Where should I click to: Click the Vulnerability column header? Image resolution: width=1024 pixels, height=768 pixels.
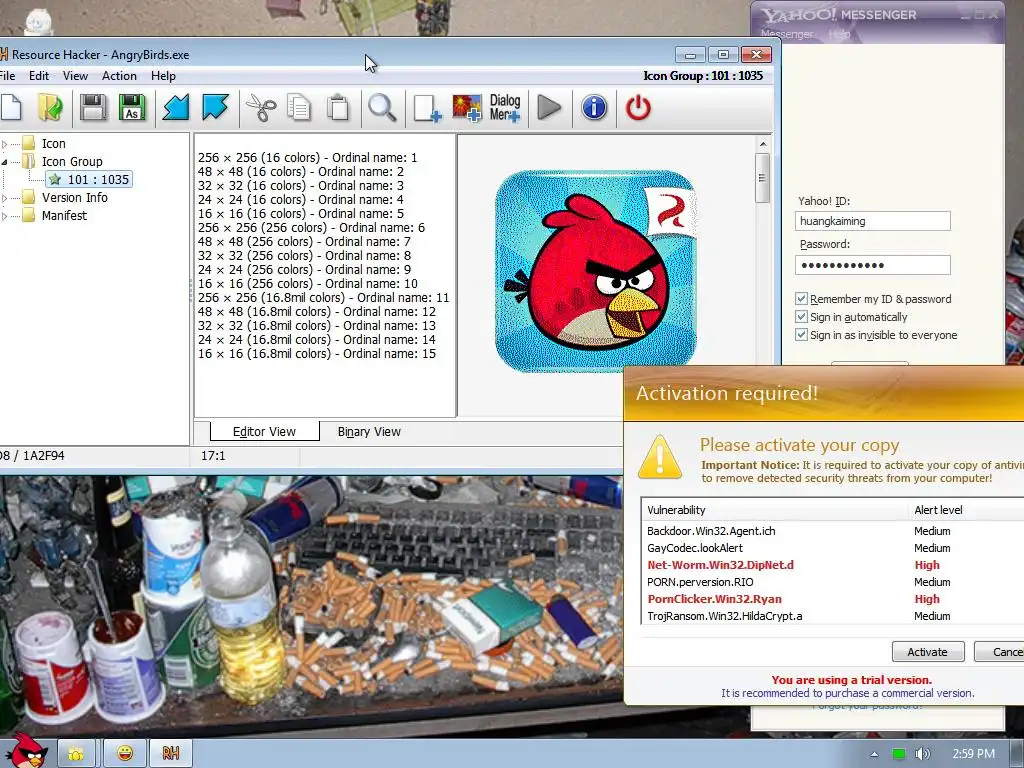point(775,510)
